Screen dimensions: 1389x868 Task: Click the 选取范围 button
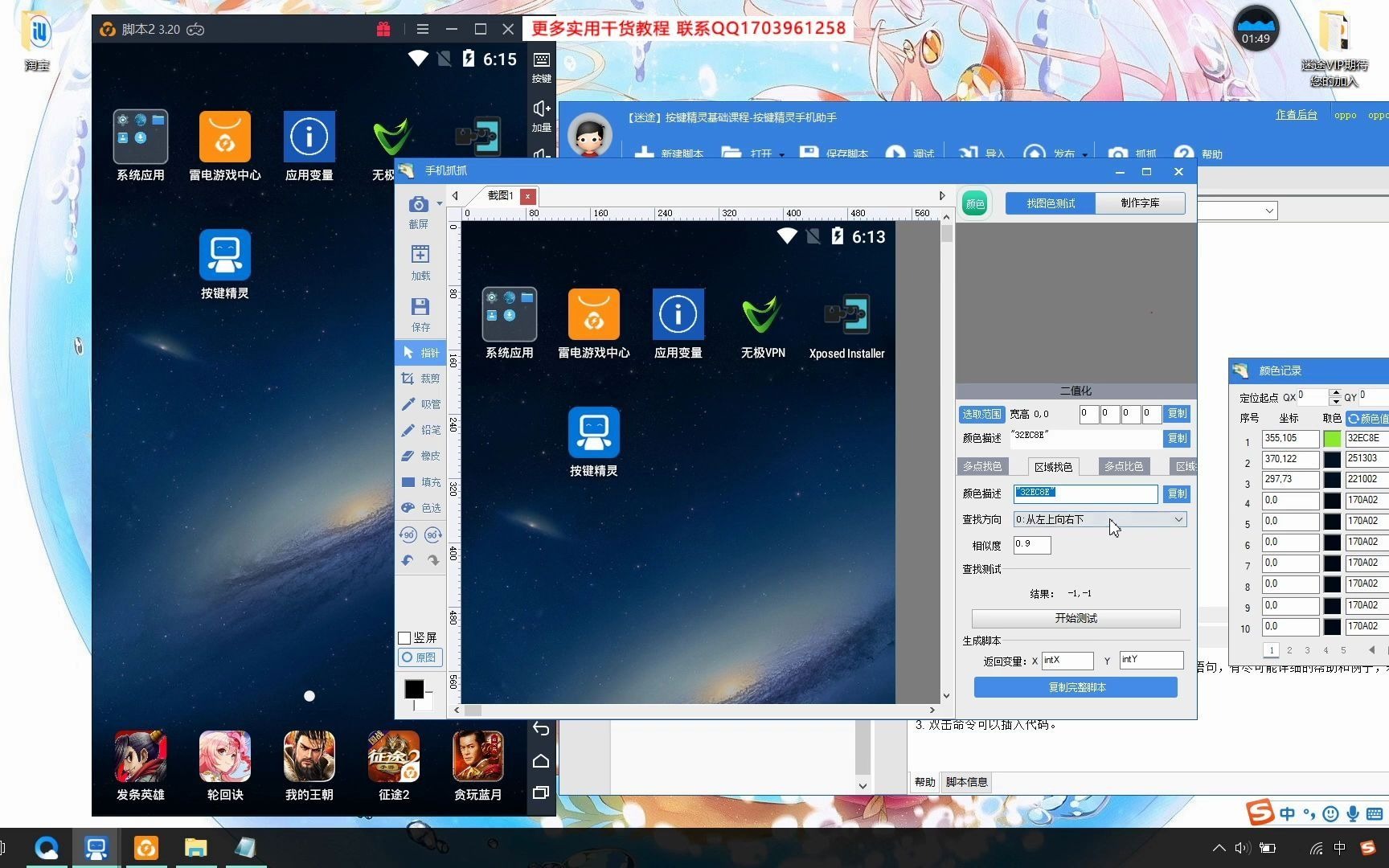click(x=982, y=414)
